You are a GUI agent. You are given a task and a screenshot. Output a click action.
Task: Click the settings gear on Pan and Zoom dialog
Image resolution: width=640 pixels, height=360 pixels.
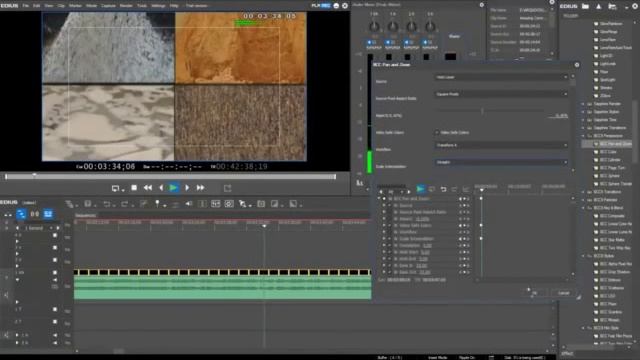point(577,65)
